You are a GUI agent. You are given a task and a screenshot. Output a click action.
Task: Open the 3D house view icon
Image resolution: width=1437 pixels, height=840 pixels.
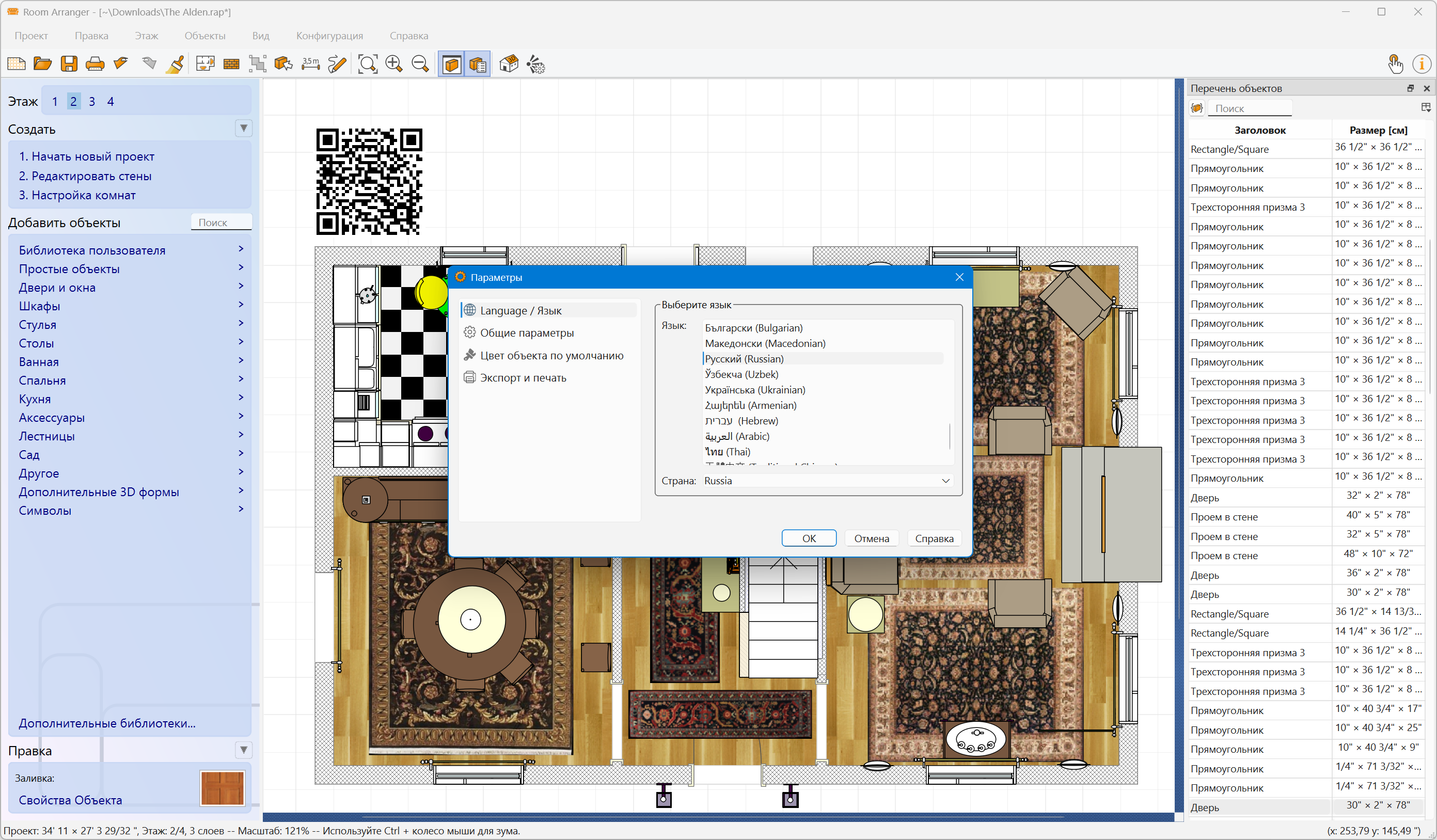tap(509, 64)
